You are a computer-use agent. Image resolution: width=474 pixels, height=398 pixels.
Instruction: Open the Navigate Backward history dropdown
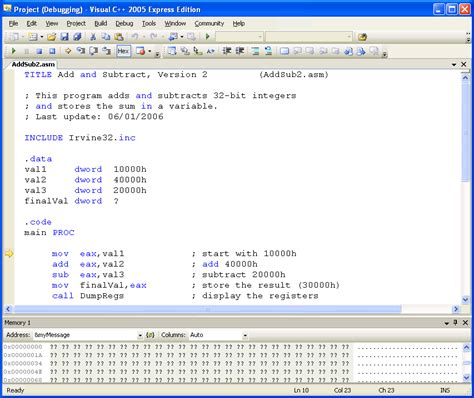click(182, 37)
